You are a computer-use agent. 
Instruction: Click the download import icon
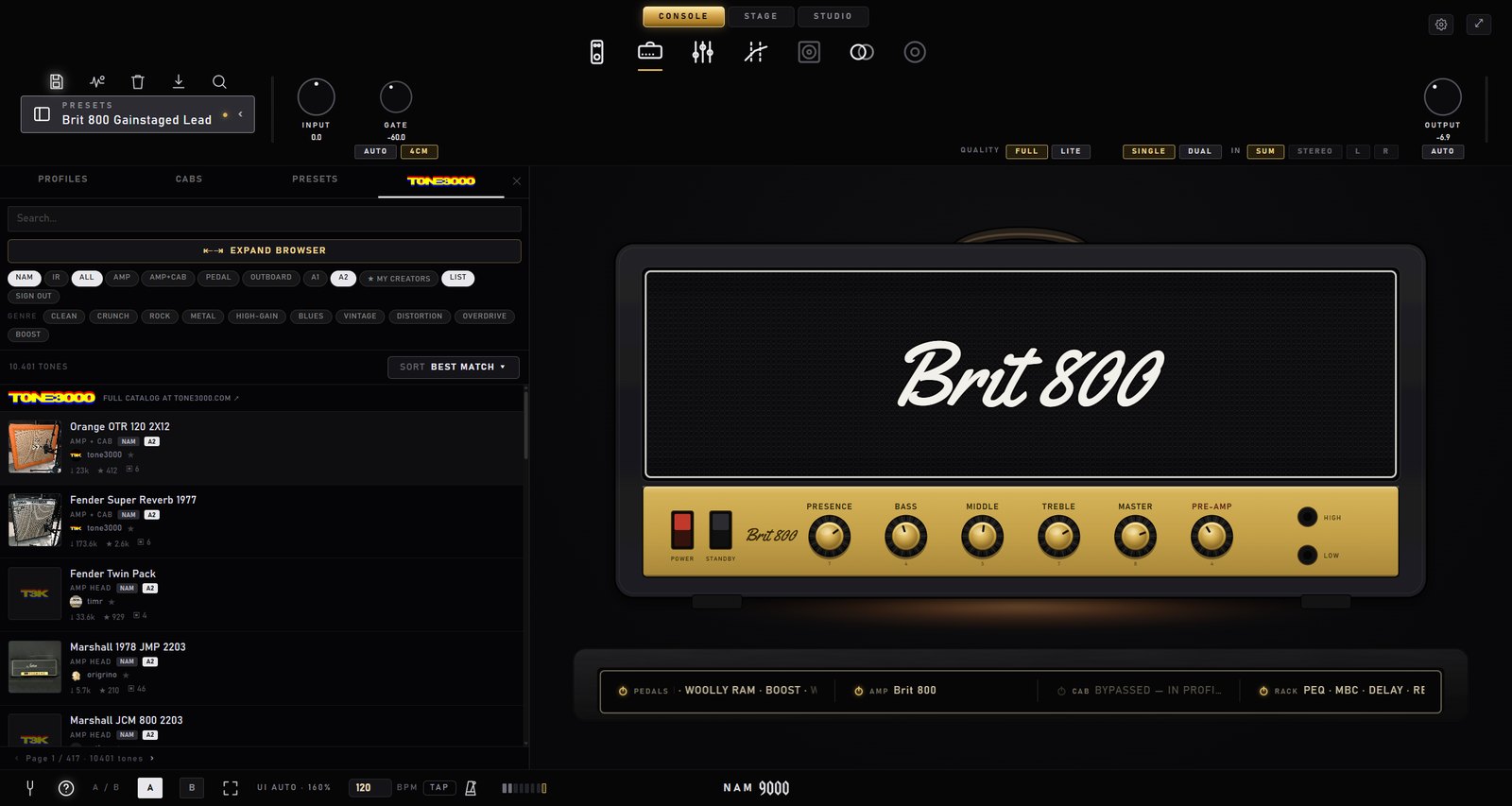179,82
